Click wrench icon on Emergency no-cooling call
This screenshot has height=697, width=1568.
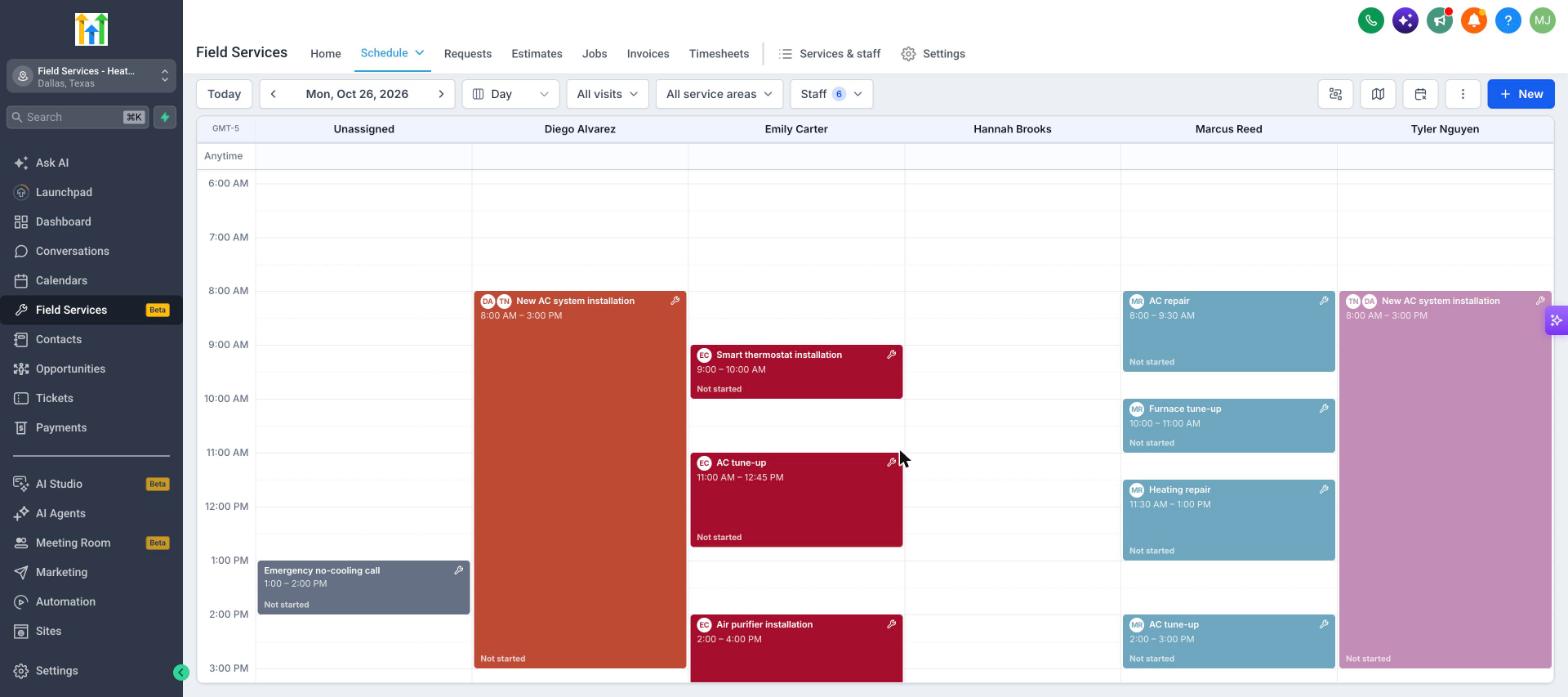[x=459, y=571]
